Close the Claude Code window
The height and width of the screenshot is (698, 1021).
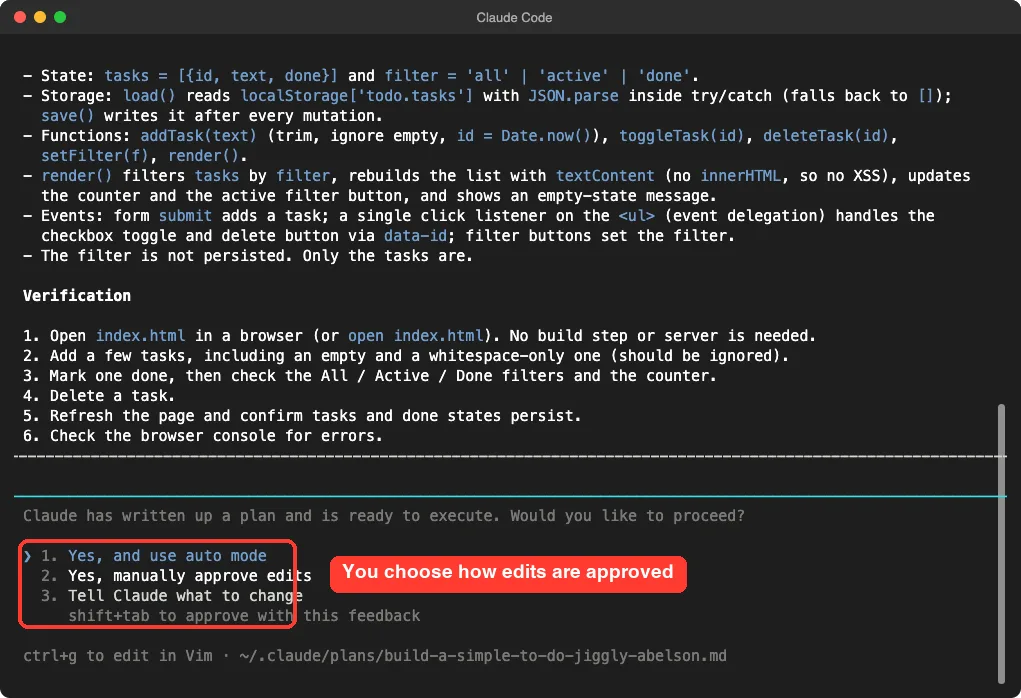[x=20, y=17]
